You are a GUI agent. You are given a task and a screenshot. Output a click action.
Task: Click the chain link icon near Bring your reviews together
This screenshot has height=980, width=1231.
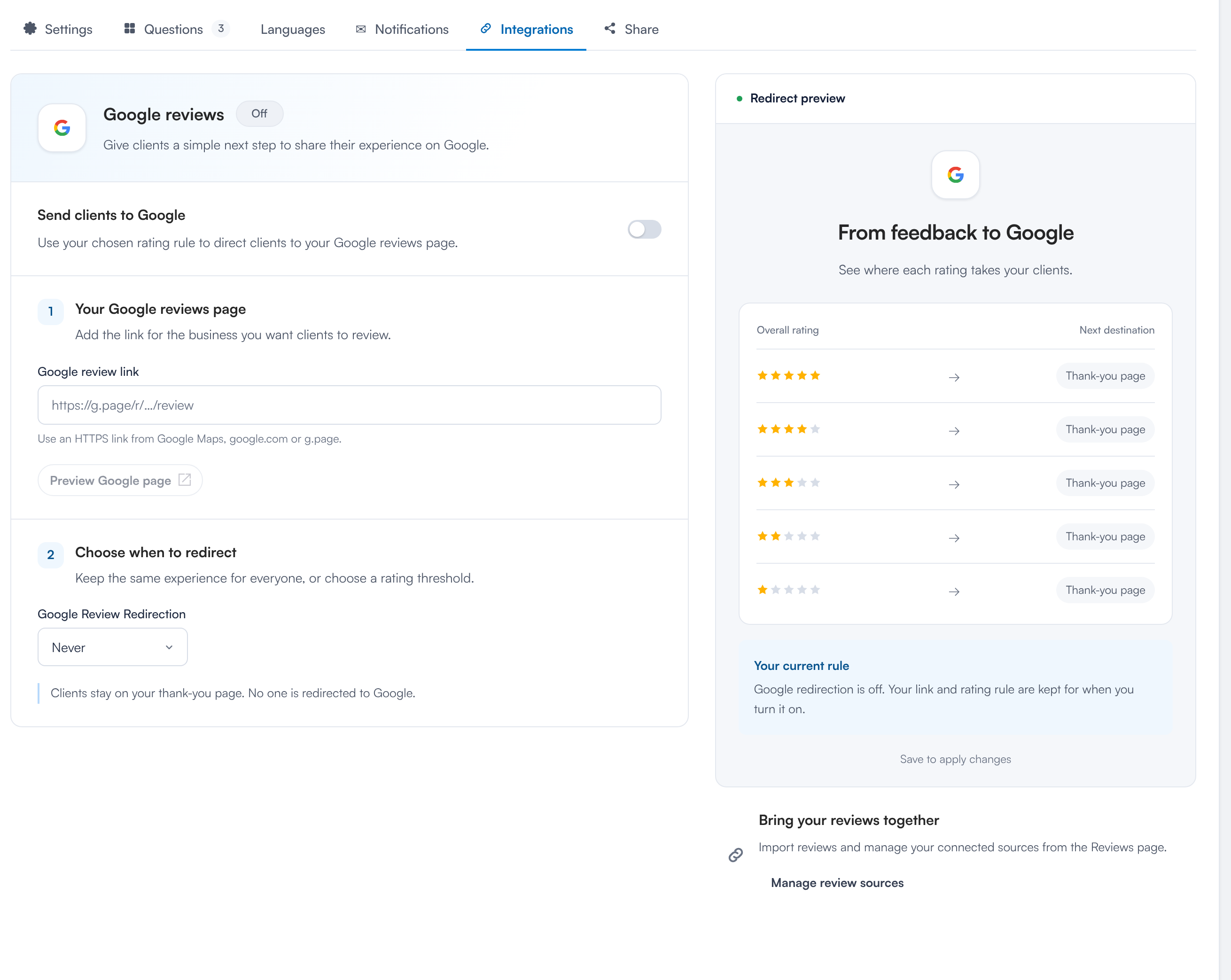coord(735,855)
